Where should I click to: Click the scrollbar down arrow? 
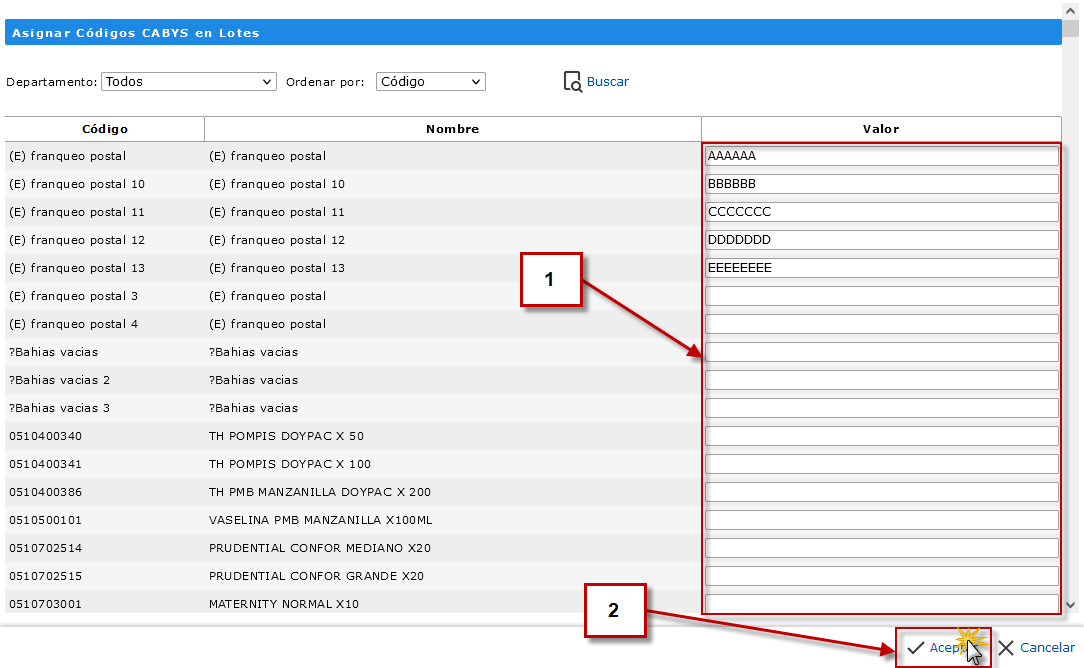tap(1070, 605)
